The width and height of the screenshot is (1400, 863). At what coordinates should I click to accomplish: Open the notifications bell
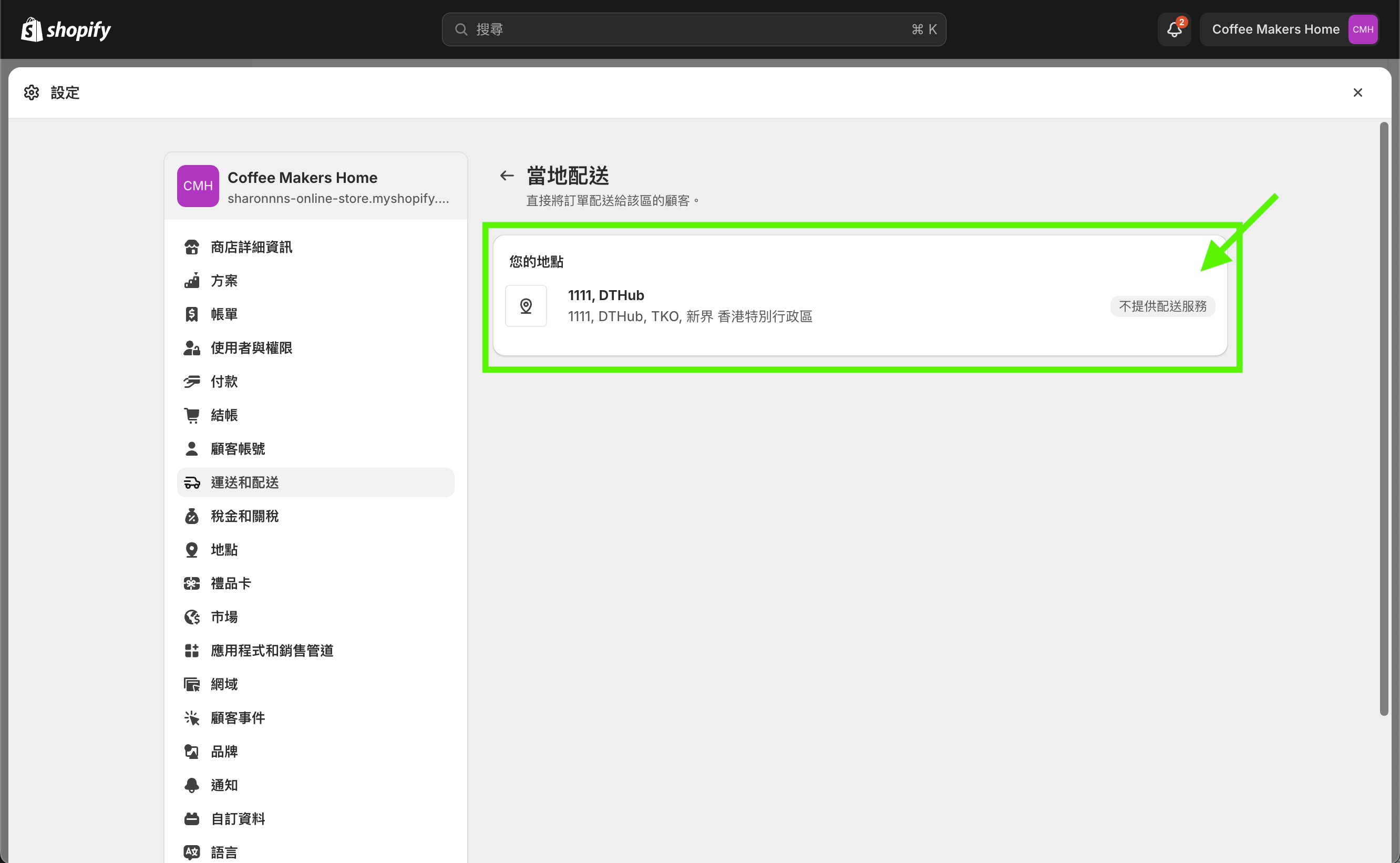1174,29
